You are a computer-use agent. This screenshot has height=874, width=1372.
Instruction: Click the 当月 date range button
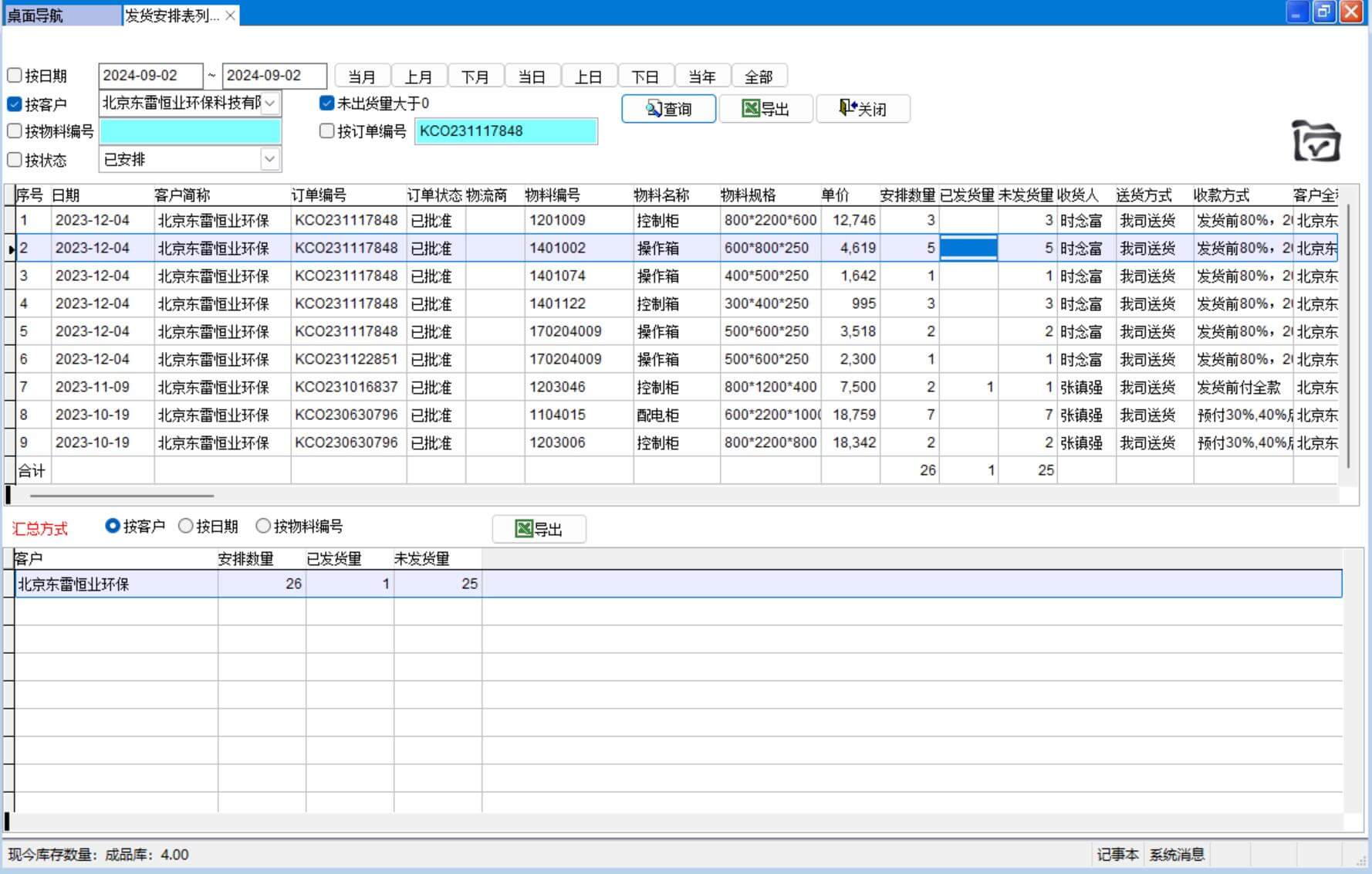(362, 76)
